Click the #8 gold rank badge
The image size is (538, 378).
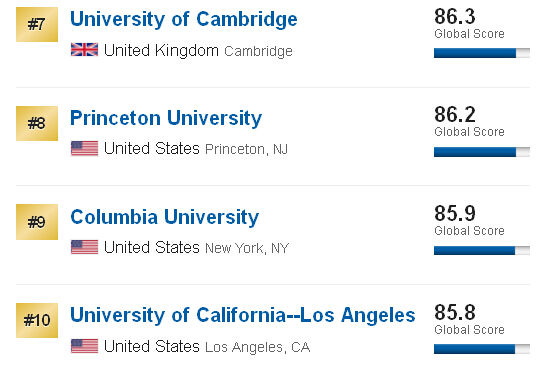(x=37, y=123)
